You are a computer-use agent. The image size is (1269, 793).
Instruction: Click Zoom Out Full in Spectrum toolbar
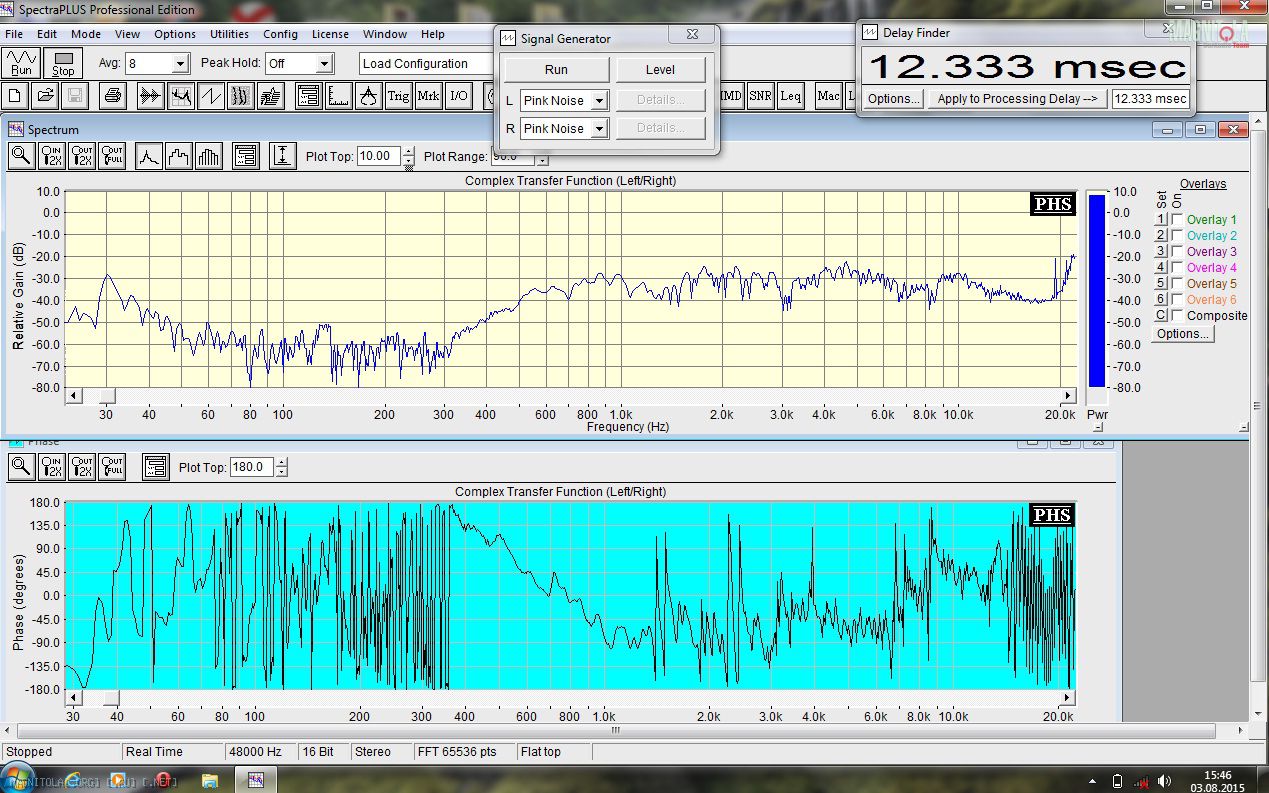click(x=112, y=156)
